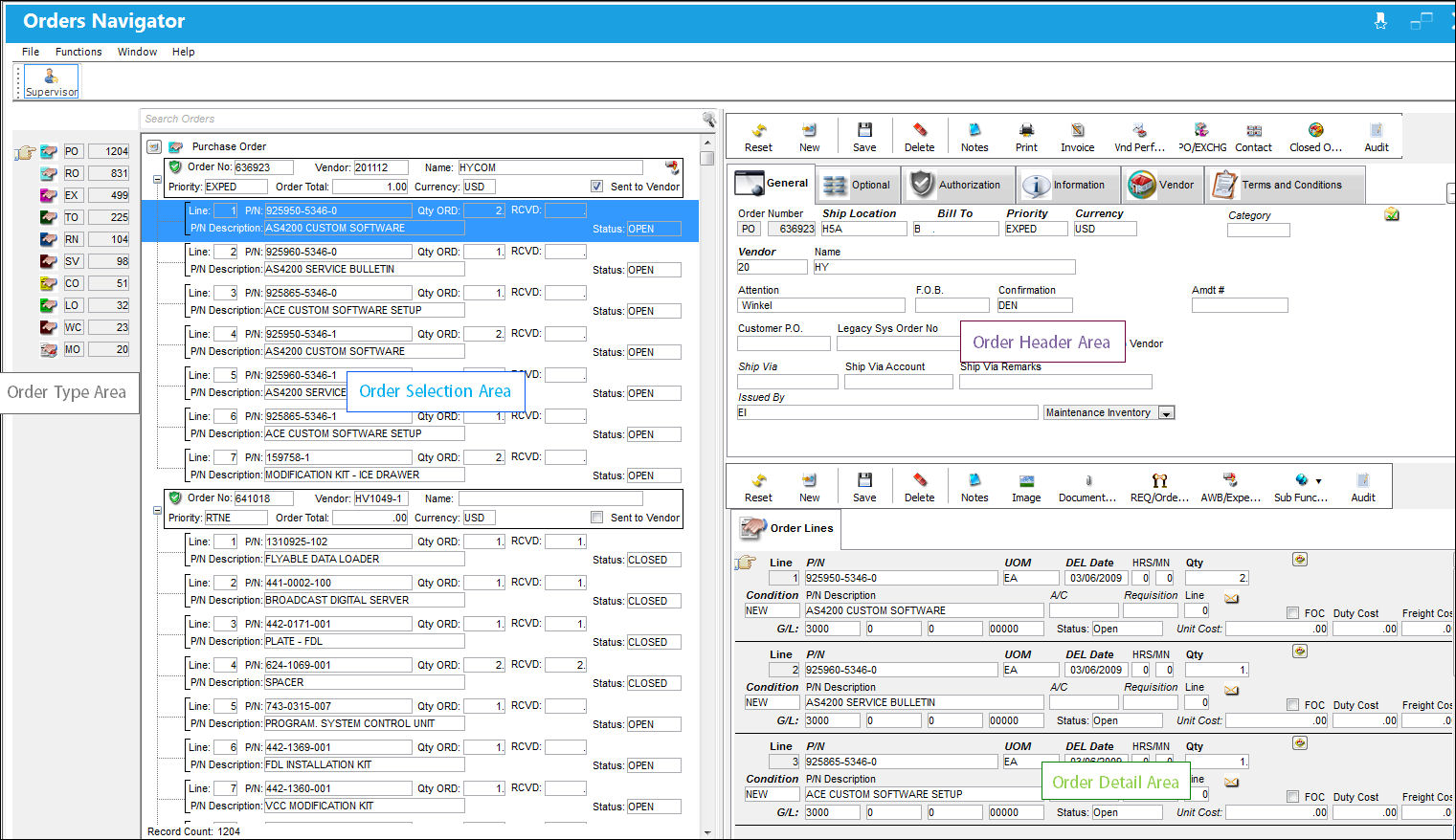Uncheck Sent to Vendor for order 636923

coord(596,187)
